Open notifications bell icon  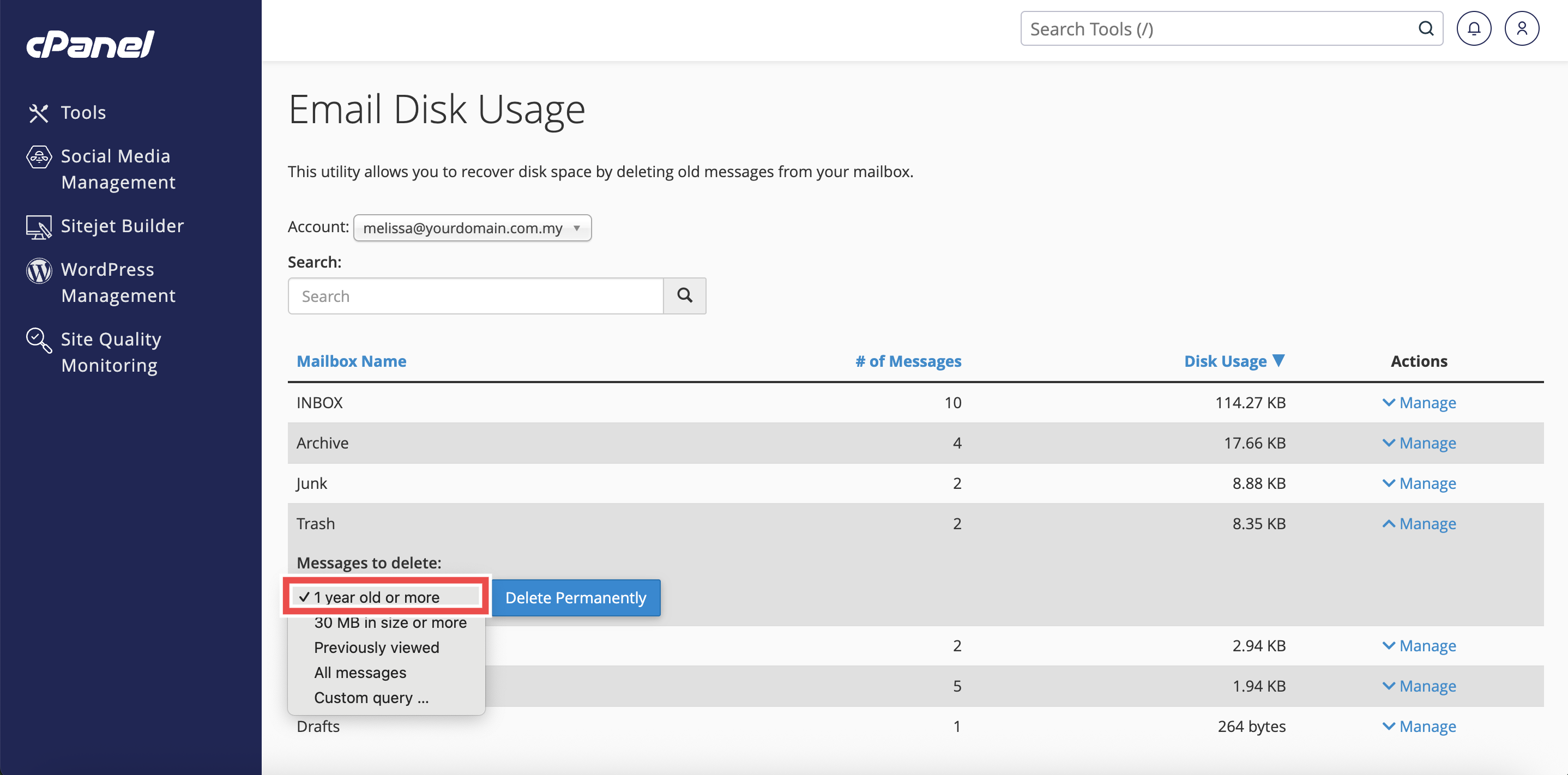coord(1473,28)
